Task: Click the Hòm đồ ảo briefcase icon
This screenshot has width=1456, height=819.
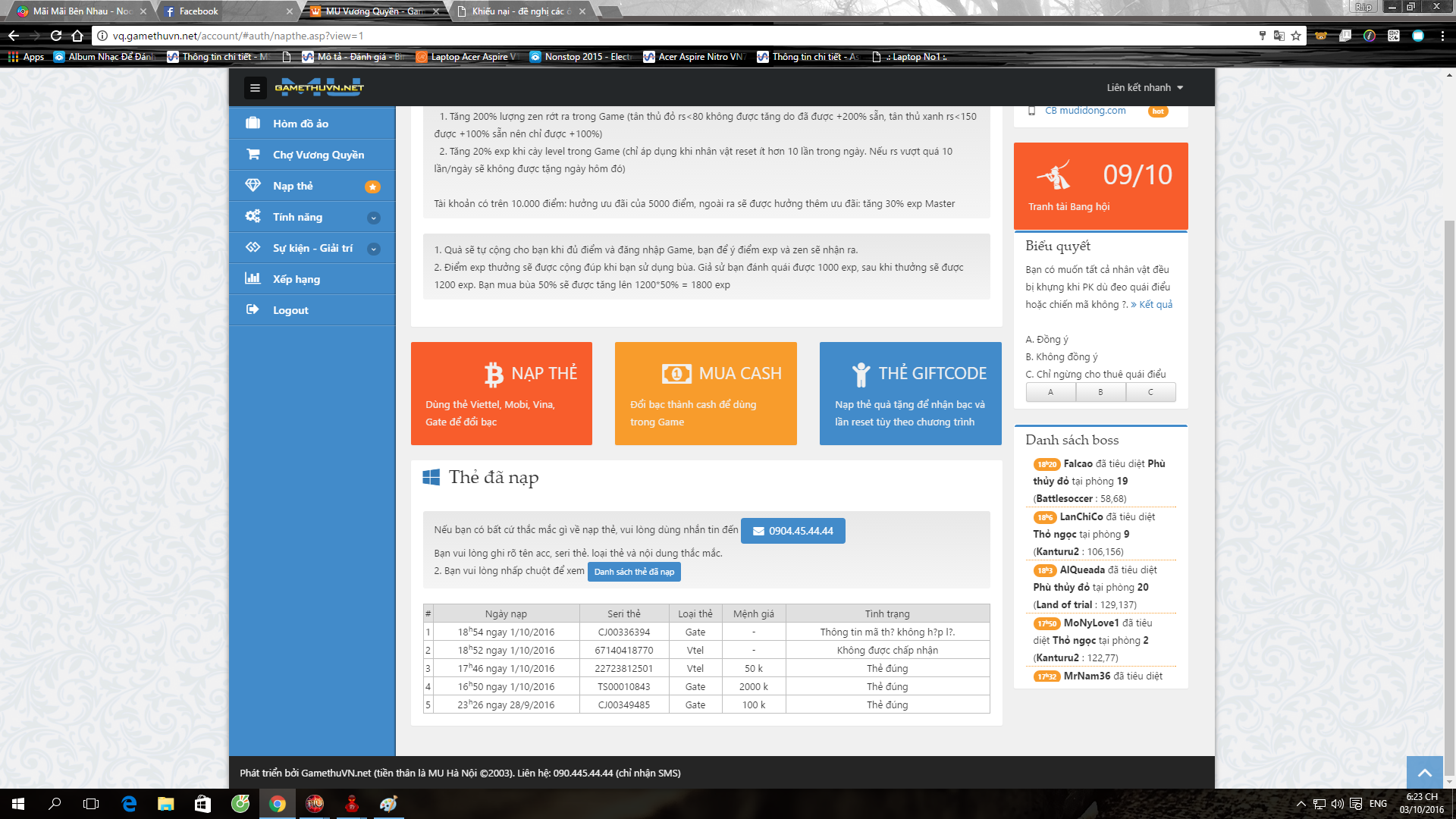Action: coord(253,123)
